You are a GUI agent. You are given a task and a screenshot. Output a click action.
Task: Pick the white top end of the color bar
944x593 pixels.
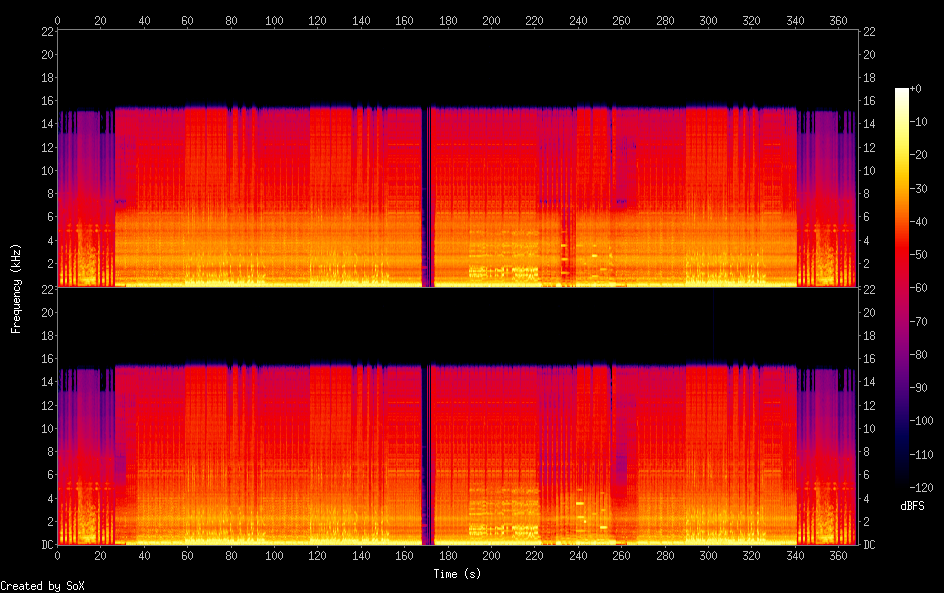tap(902, 92)
